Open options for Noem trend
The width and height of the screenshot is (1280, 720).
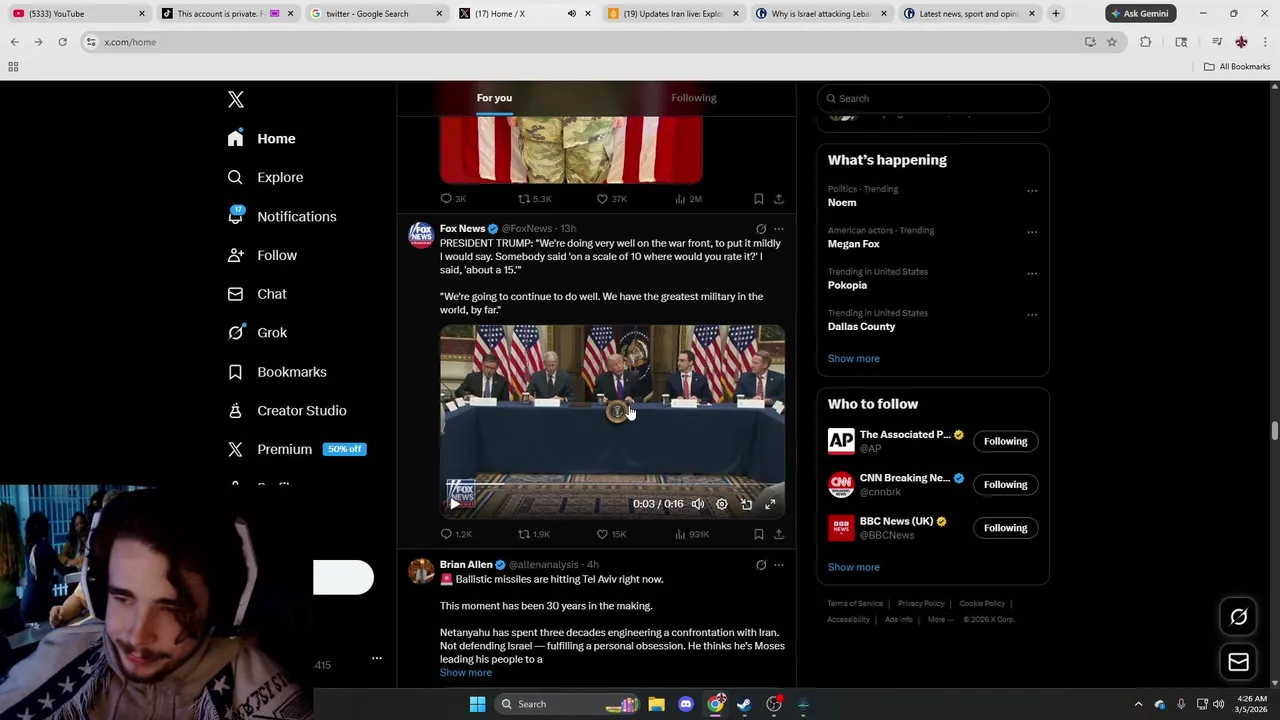click(1032, 191)
